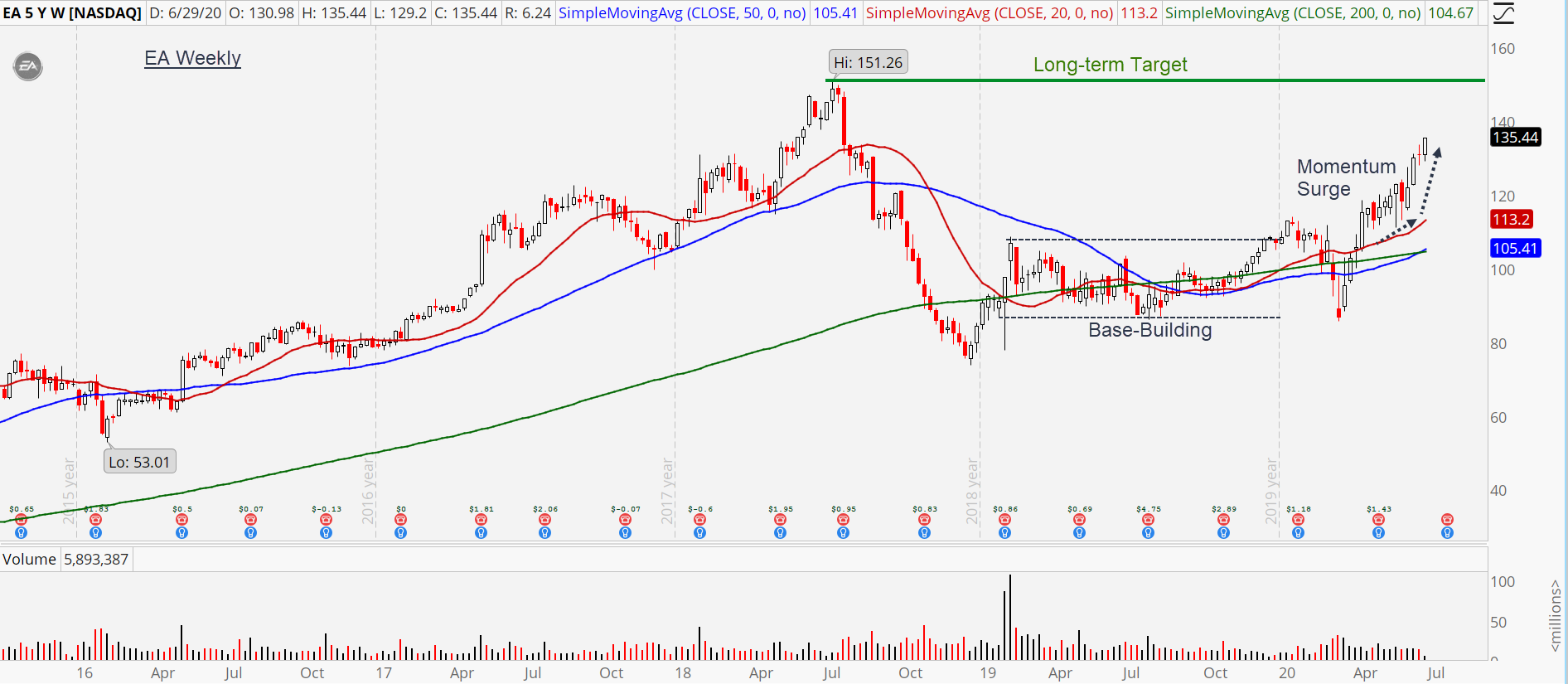Open the red earnings icon under $0.5
This screenshot has height=684, width=1568.
pos(182,520)
